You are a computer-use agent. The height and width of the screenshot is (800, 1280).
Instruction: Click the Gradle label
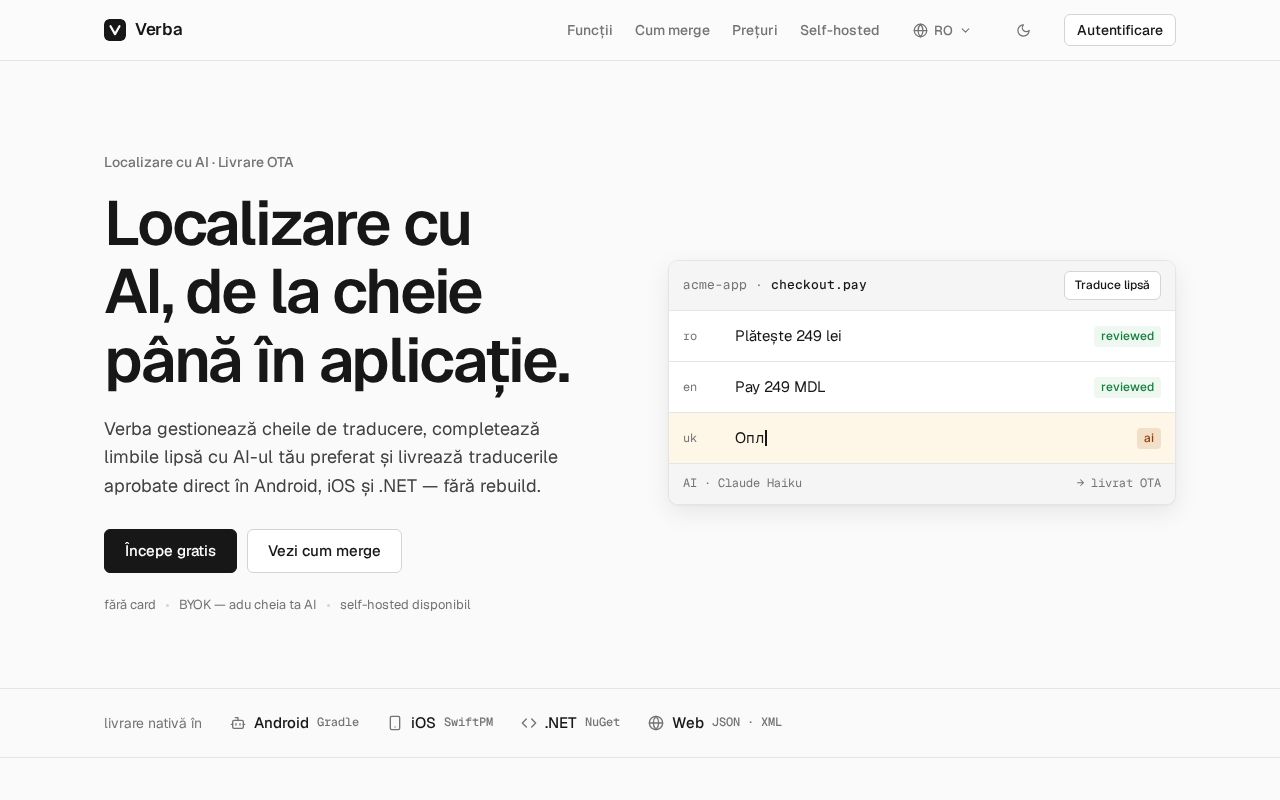tap(338, 723)
